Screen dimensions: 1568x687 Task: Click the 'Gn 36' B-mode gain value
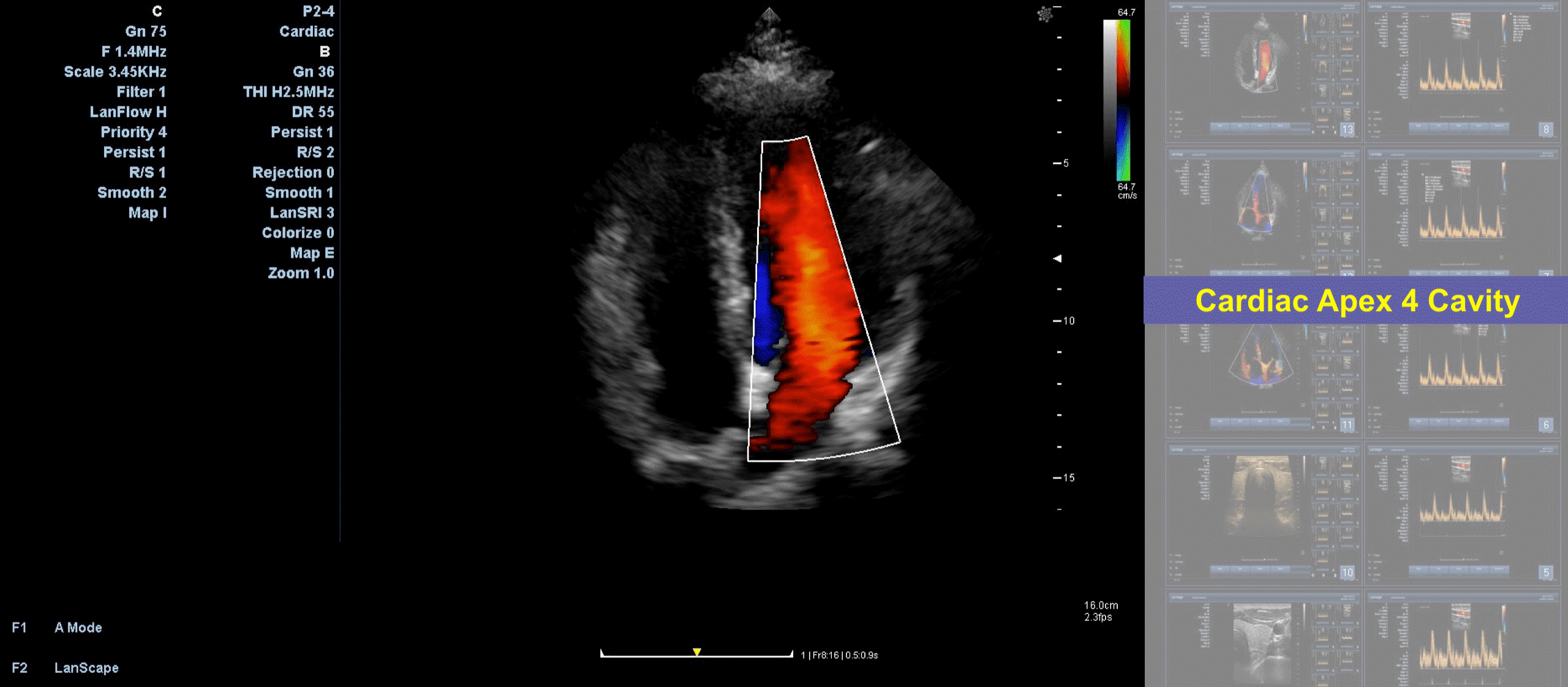pos(314,72)
